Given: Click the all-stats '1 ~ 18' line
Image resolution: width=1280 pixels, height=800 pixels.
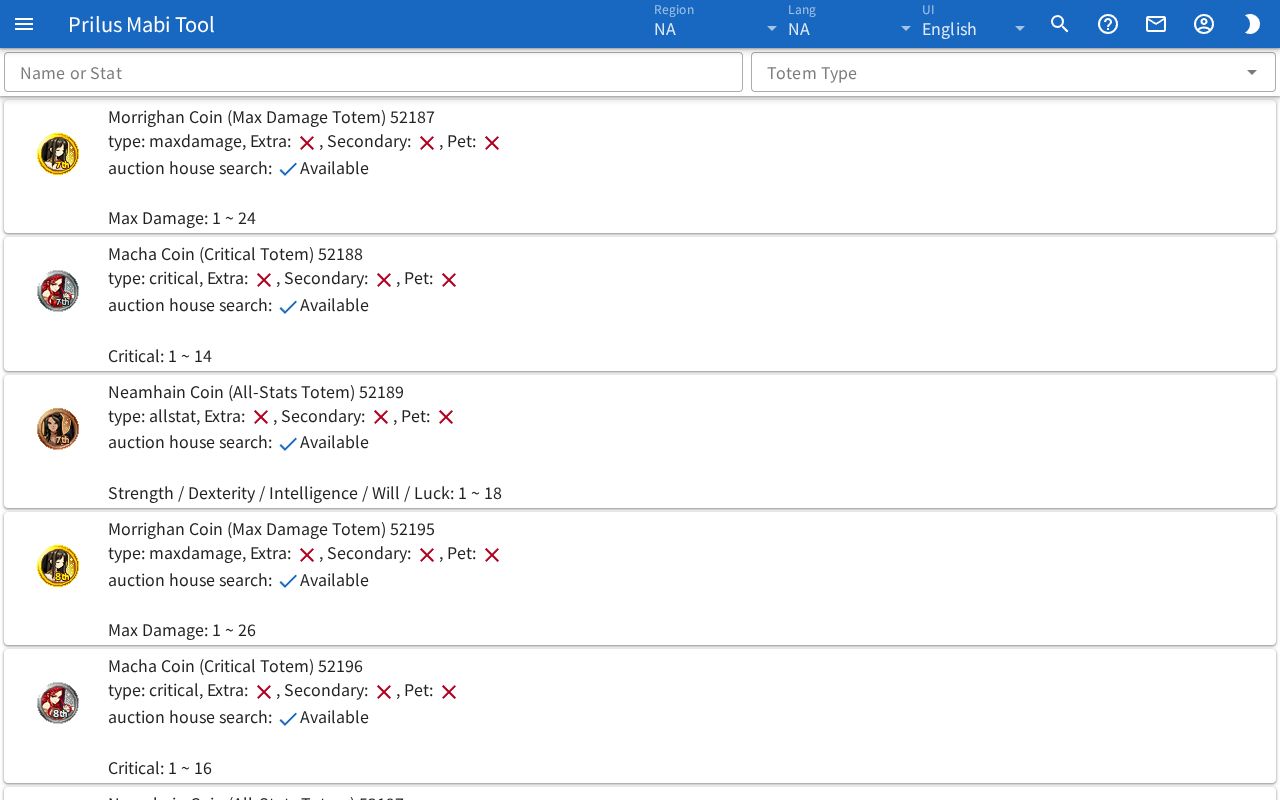Looking at the screenshot, I should (x=305, y=493).
